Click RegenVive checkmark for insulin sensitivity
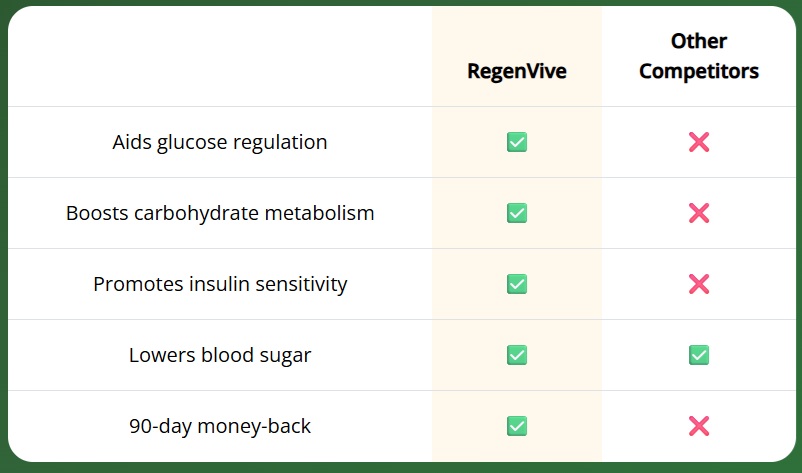Viewport: 802px width, 473px height. click(x=517, y=284)
